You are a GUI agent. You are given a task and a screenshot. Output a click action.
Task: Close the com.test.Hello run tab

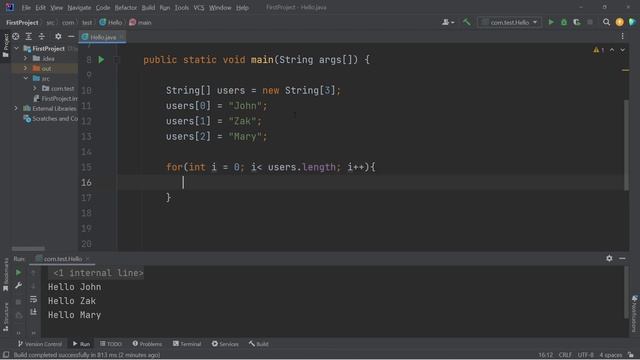(x=87, y=259)
